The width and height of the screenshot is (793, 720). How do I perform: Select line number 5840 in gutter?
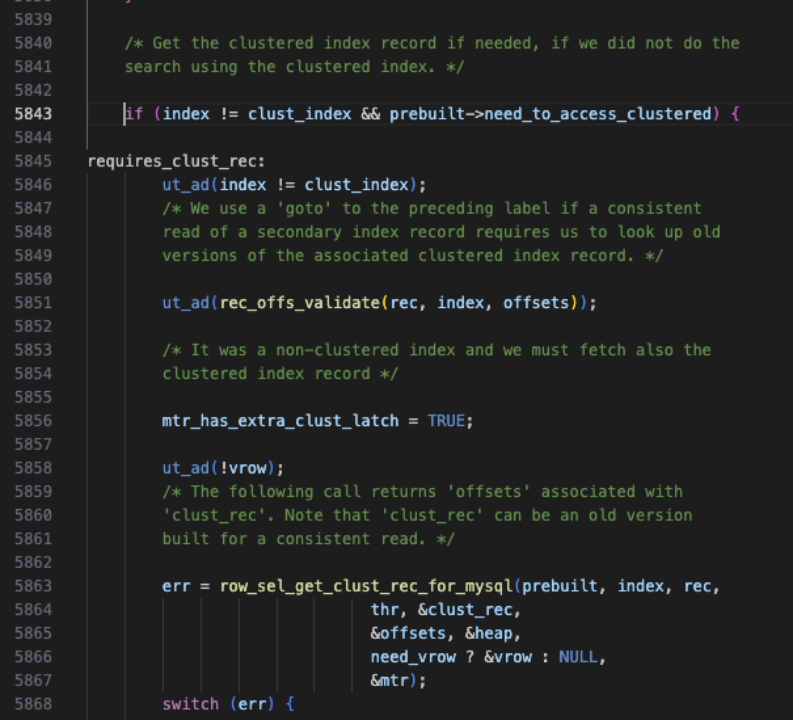pos(33,43)
